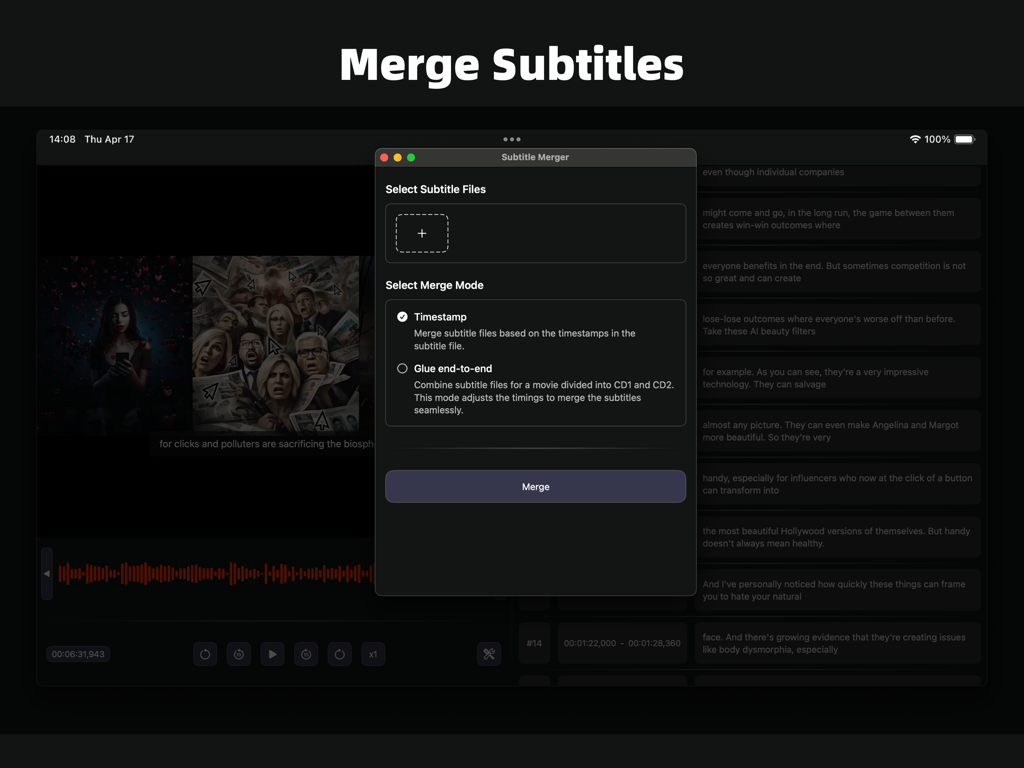The image size is (1024, 768).
Task: Click the loop icon right of skip-forward
Action: point(339,654)
